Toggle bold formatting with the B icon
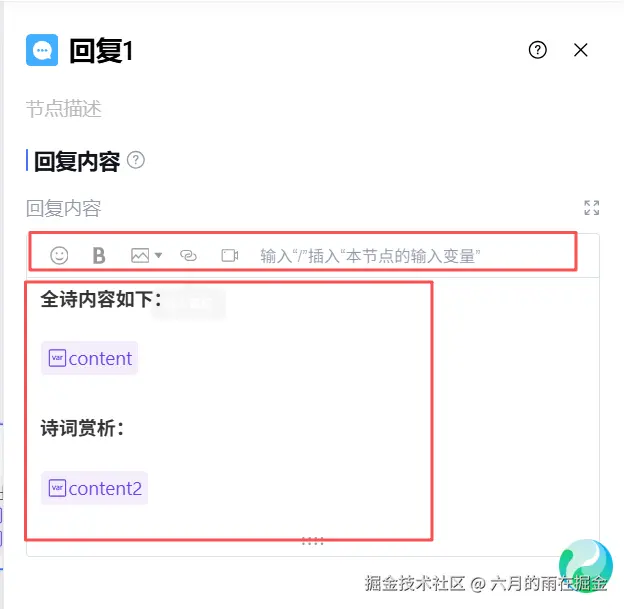624x609 pixels. pos(99,255)
